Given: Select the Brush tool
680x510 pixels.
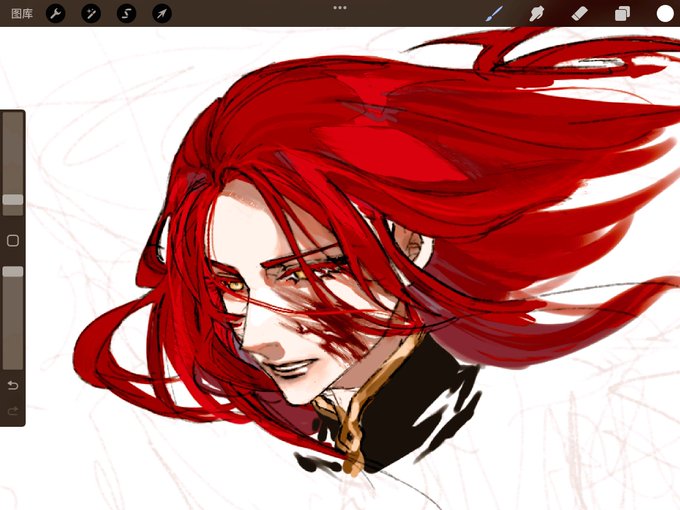Looking at the screenshot, I should click(x=494, y=14).
